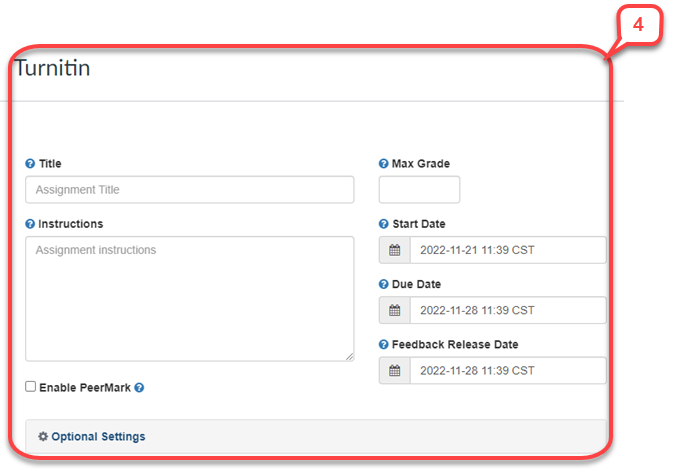
Task: Click the Start Date label text
Action: pos(419,224)
